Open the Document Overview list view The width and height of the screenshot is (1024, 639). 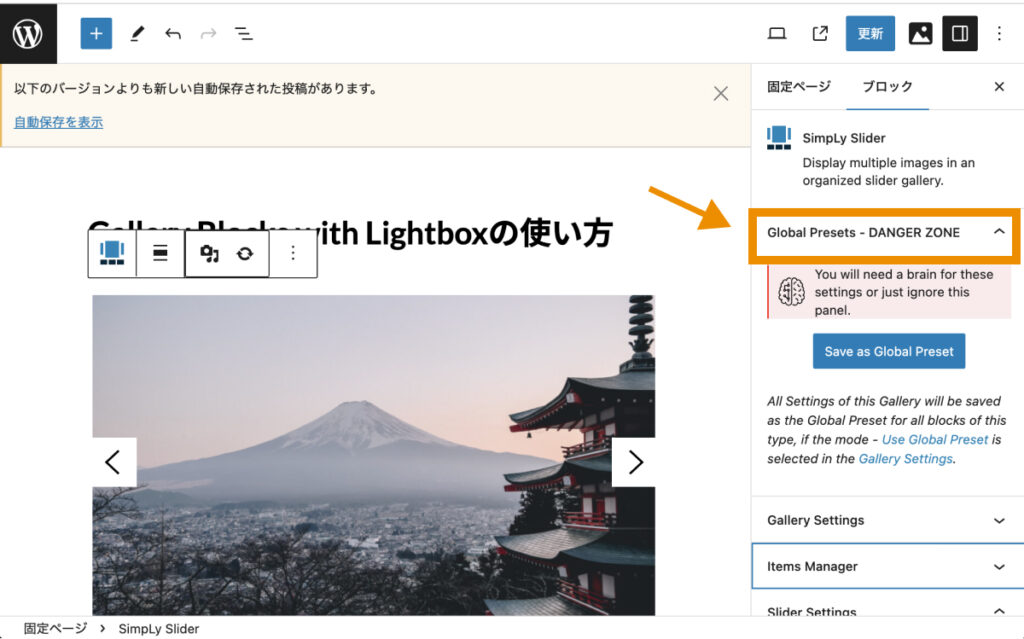click(x=243, y=33)
